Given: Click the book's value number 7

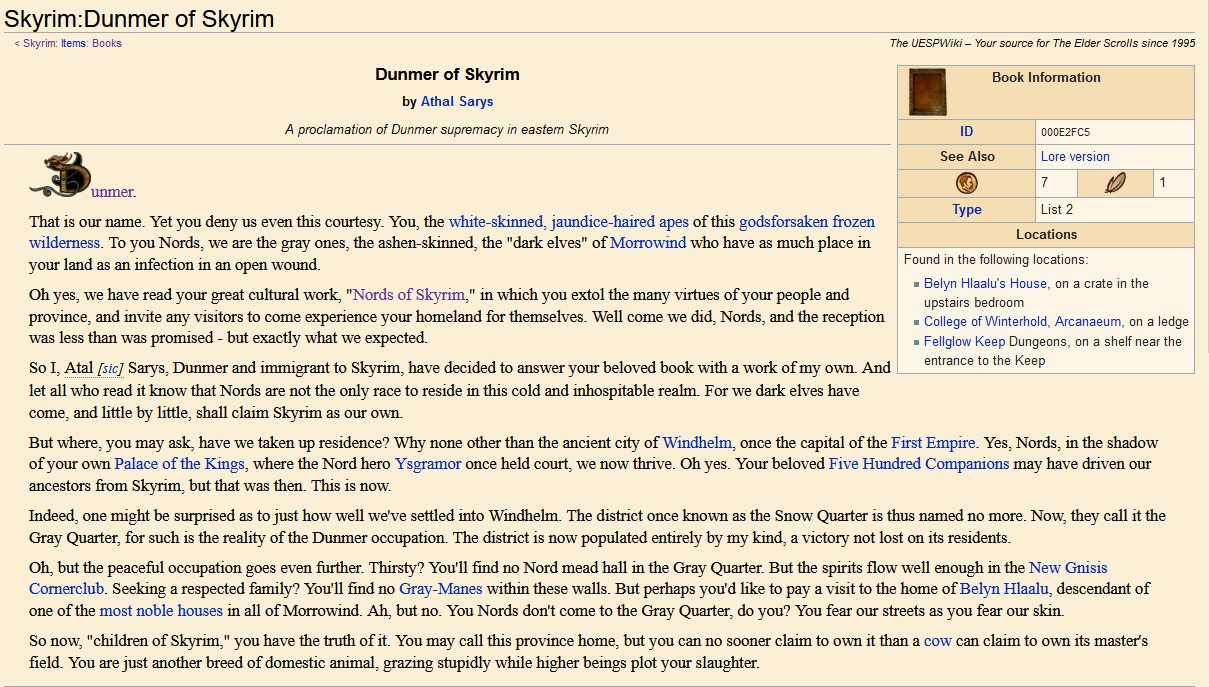Looking at the screenshot, I should 1044,183.
